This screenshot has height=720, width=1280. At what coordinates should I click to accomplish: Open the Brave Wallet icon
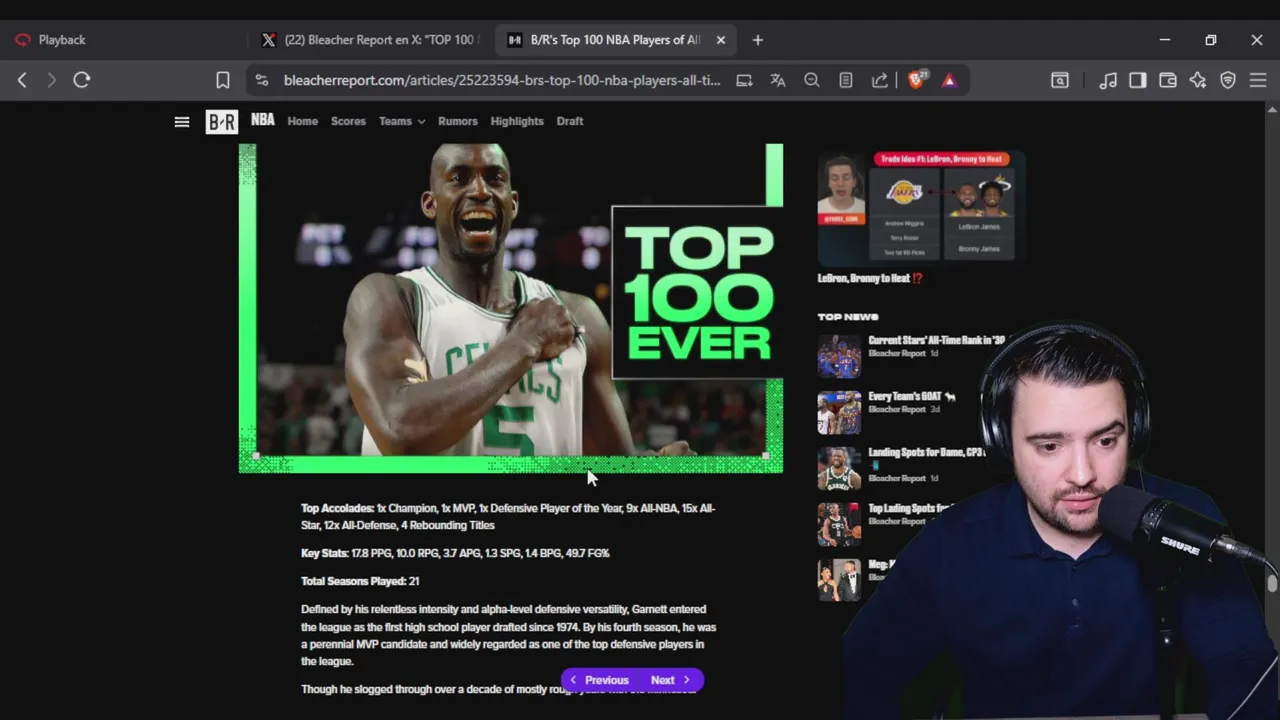coord(1168,80)
